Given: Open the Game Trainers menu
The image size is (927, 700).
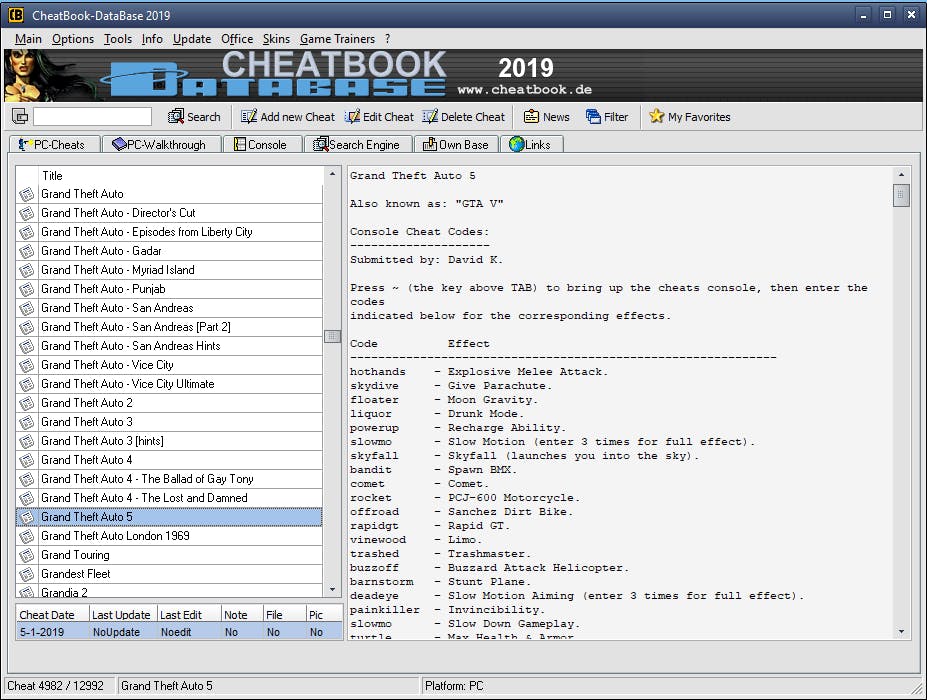Looking at the screenshot, I should (338, 38).
